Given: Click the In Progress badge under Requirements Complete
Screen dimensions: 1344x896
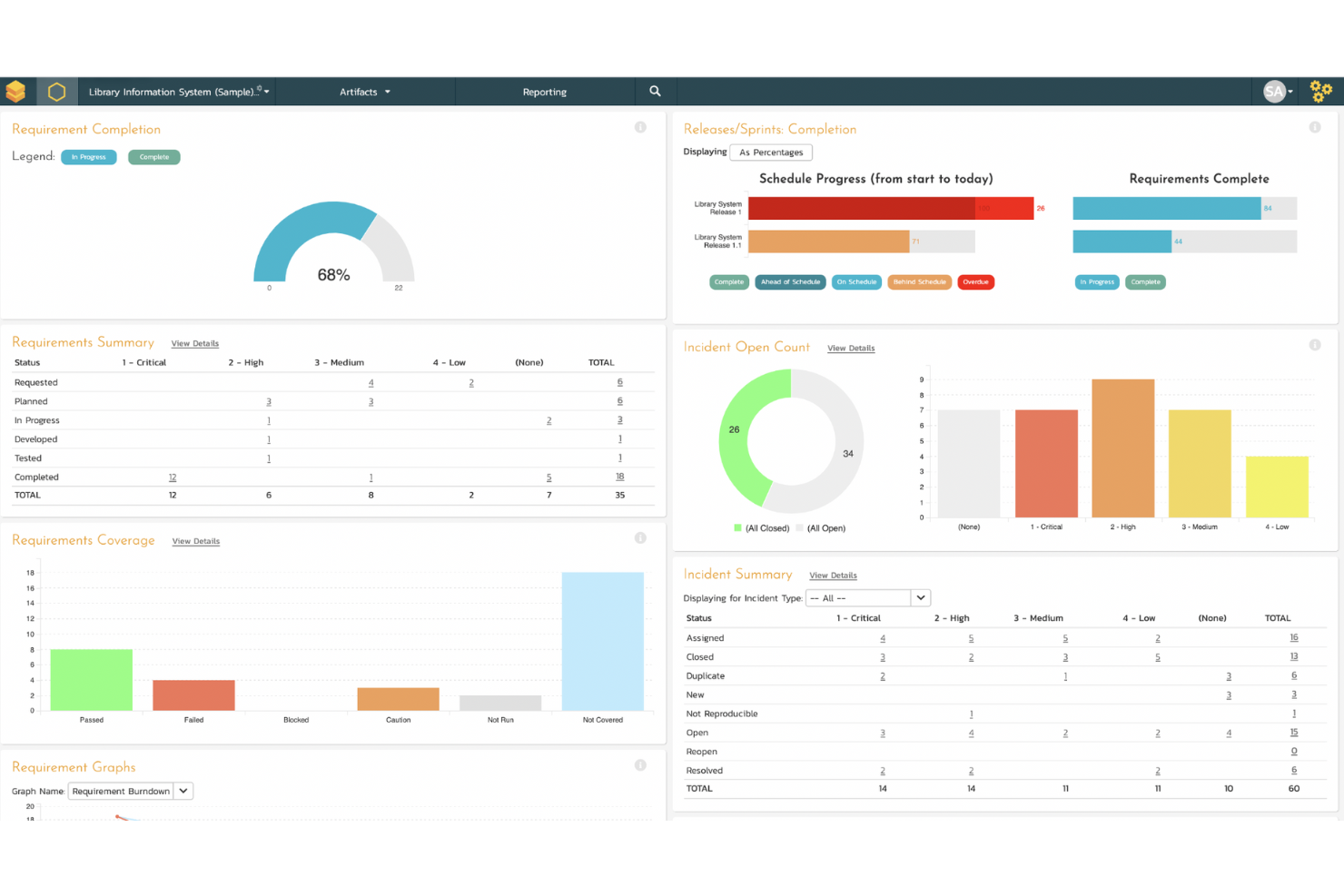Looking at the screenshot, I should [x=1097, y=282].
